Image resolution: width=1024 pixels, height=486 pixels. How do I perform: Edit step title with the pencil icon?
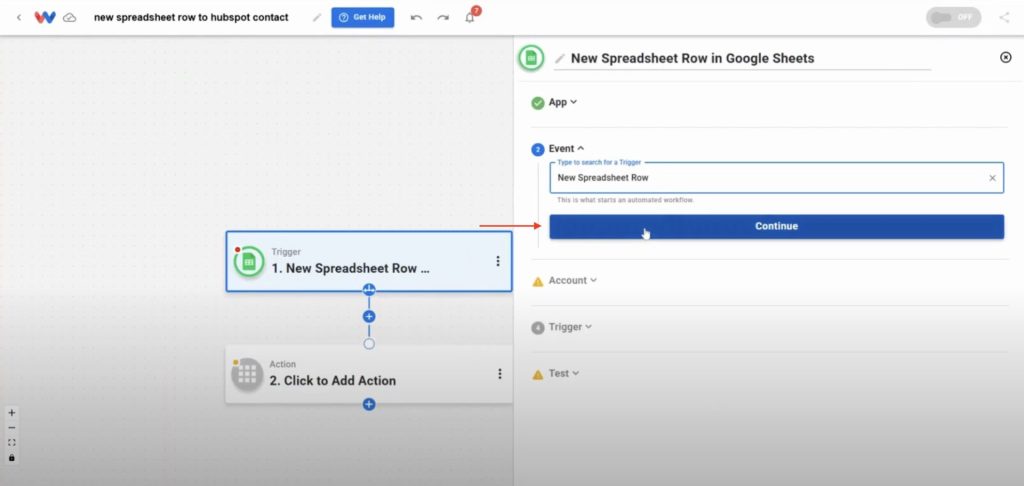(560, 59)
